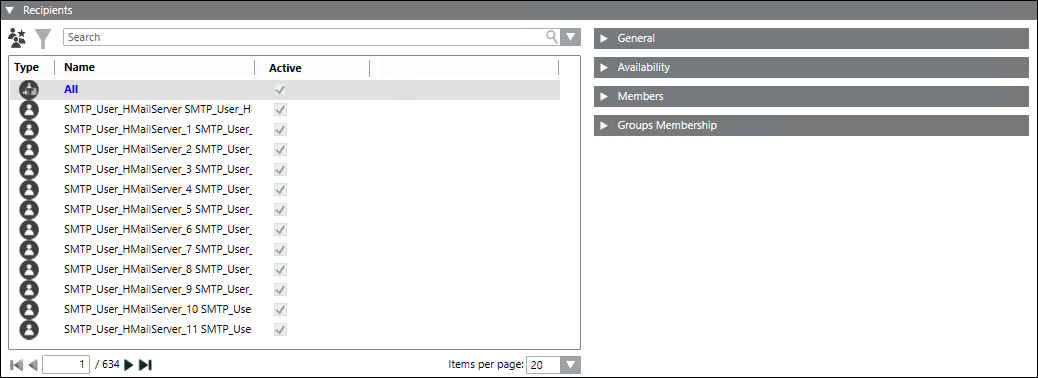Expand the Availability section

(x=812, y=68)
